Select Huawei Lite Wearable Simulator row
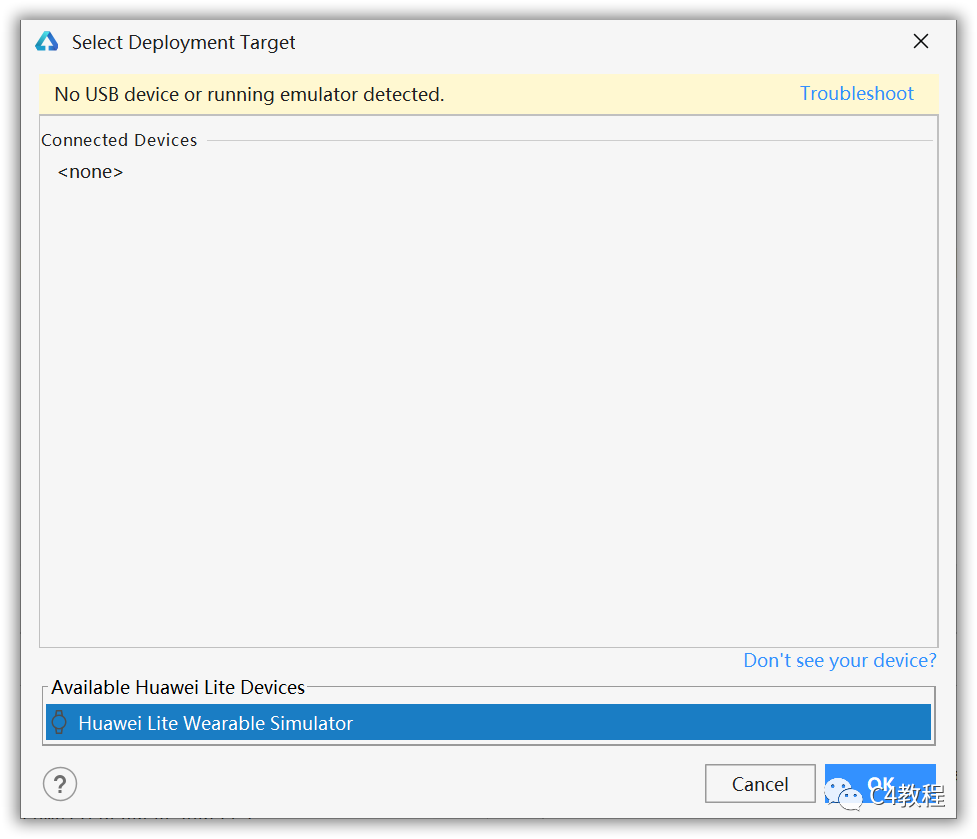 (x=488, y=723)
